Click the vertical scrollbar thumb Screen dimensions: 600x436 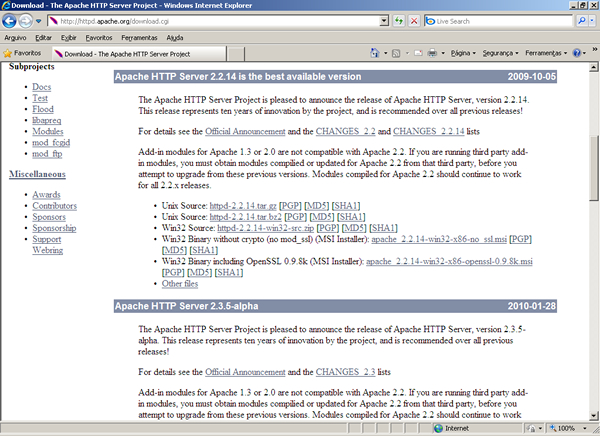click(593, 168)
